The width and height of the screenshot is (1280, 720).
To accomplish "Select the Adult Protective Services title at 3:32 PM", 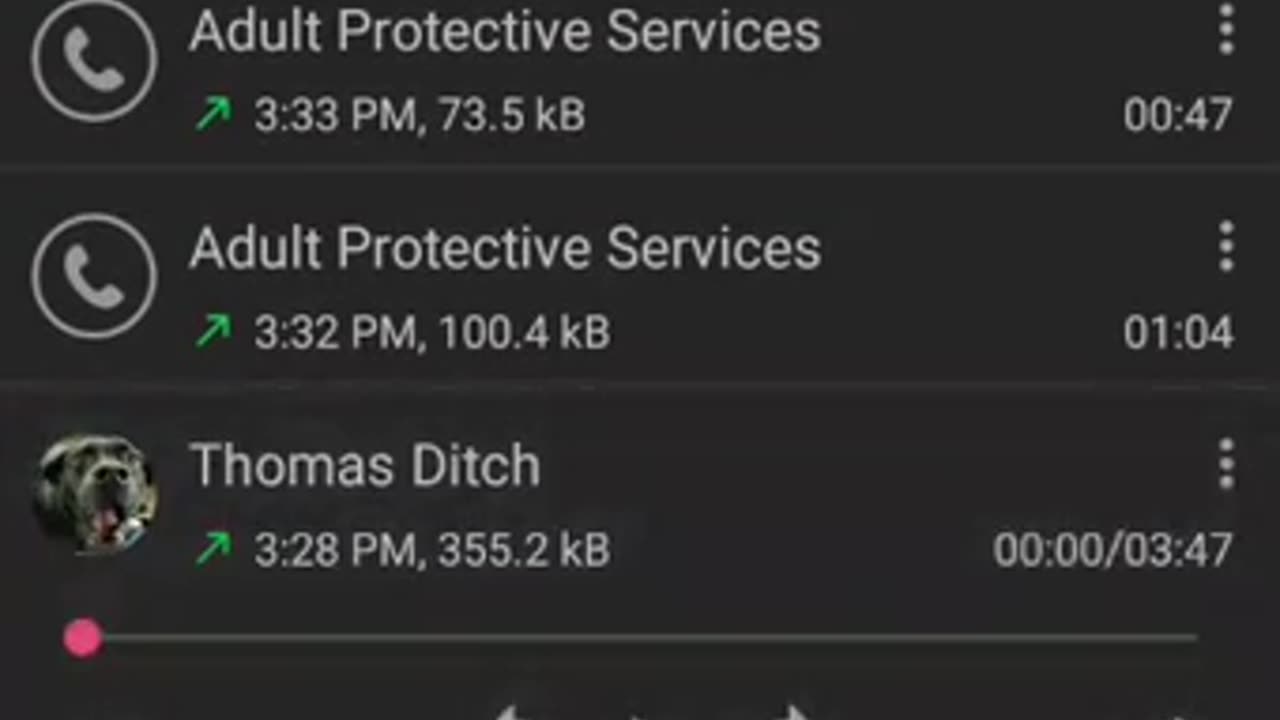I will click(x=505, y=248).
